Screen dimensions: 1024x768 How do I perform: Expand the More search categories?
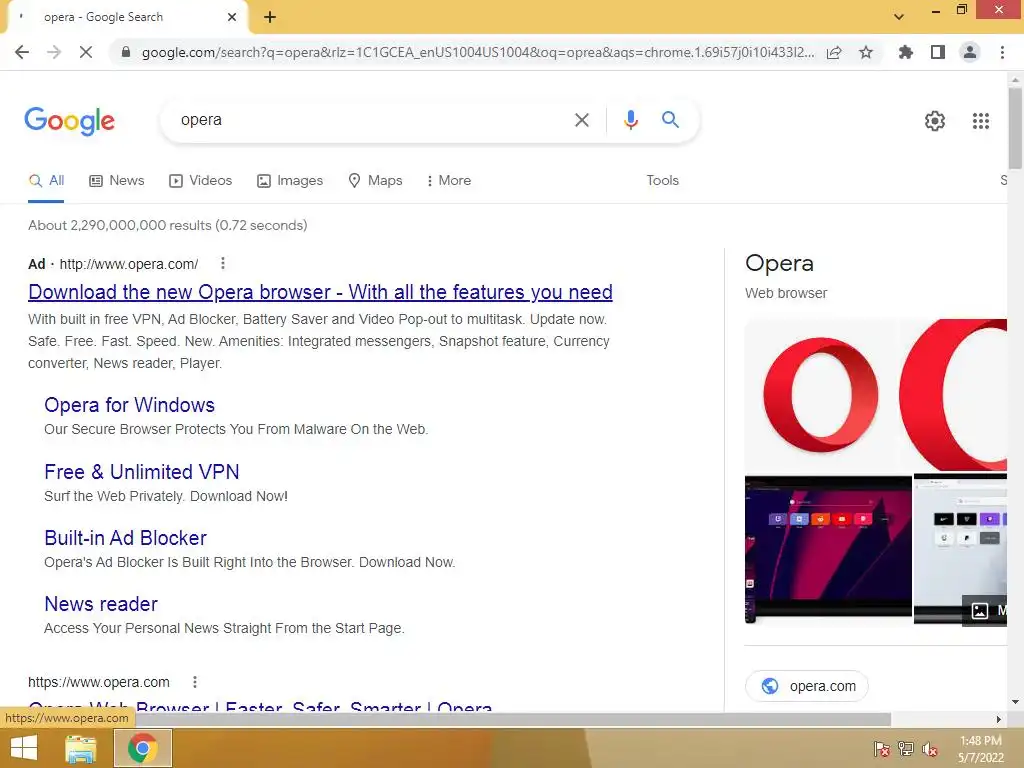[449, 181]
